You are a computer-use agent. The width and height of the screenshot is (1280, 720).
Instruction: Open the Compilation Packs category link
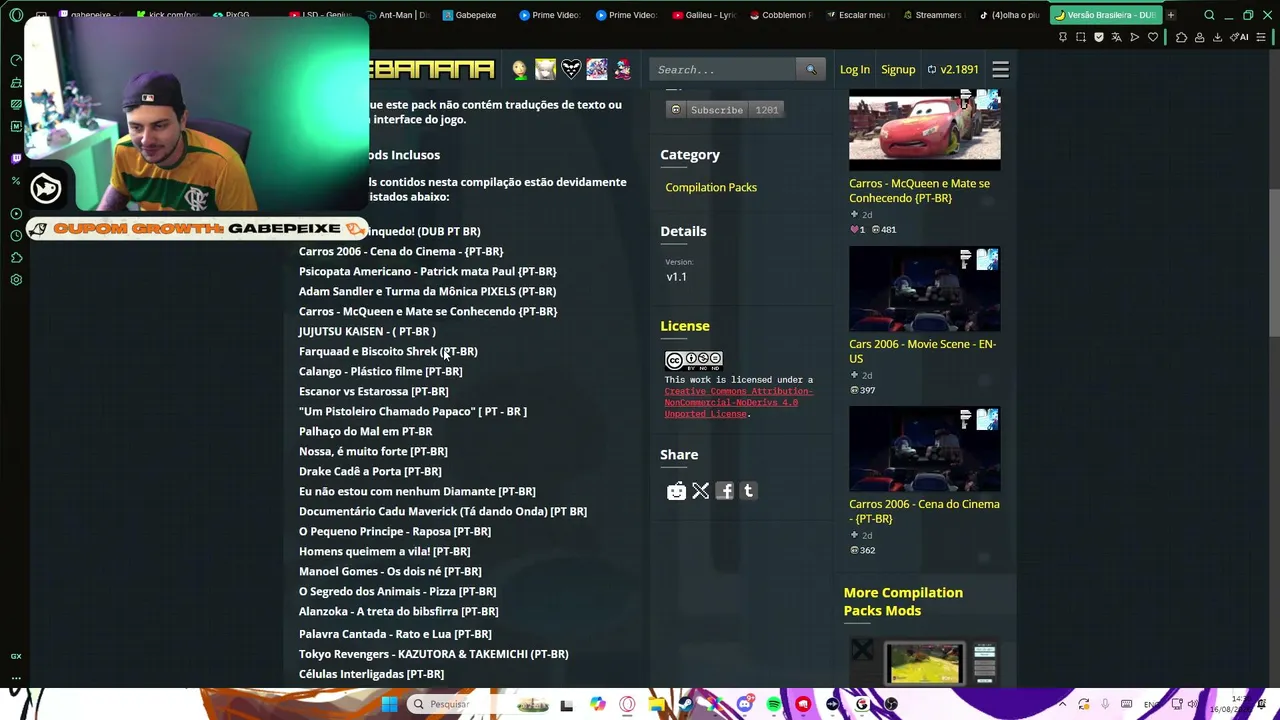[711, 187]
